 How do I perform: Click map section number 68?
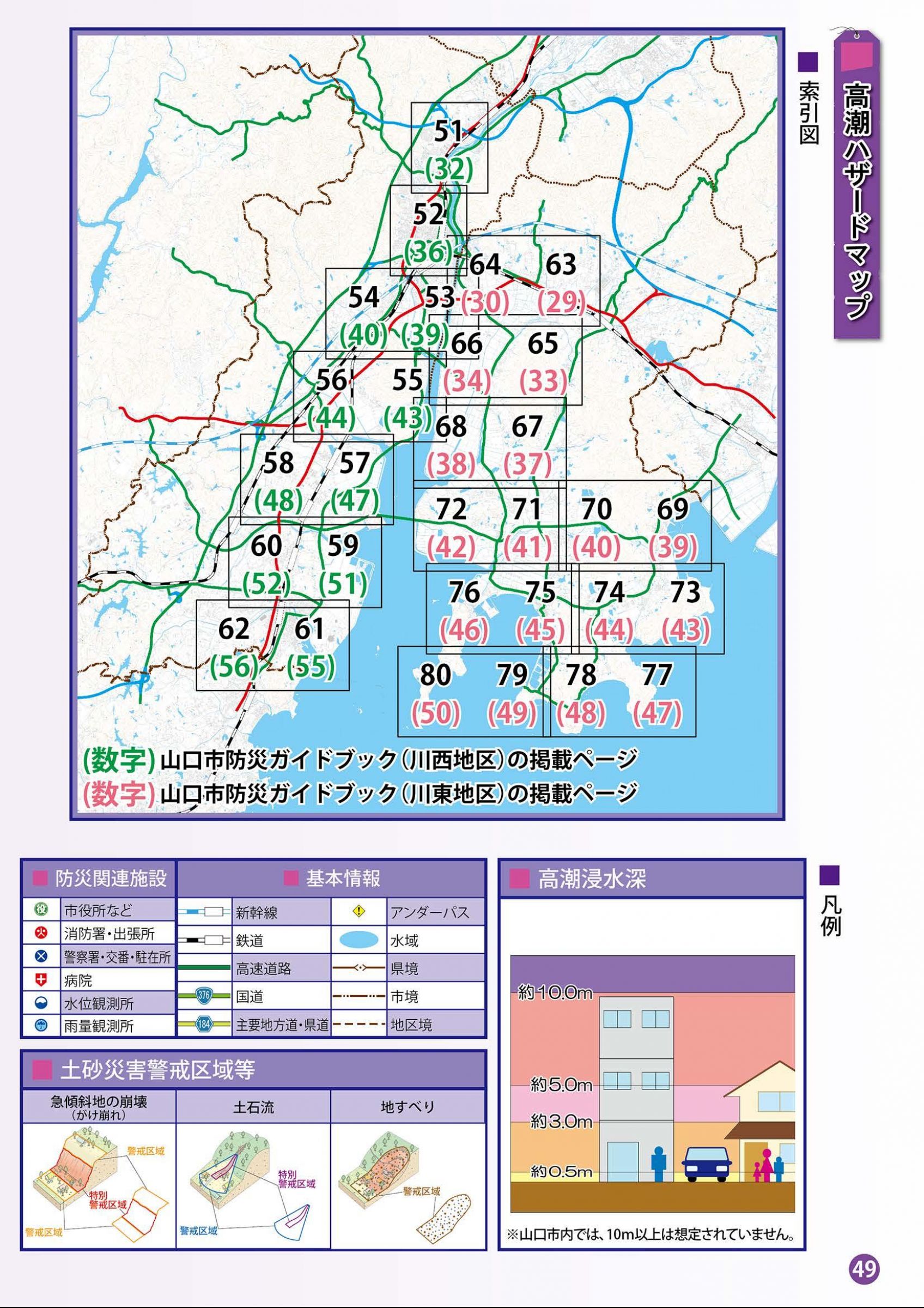pos(451,427)
